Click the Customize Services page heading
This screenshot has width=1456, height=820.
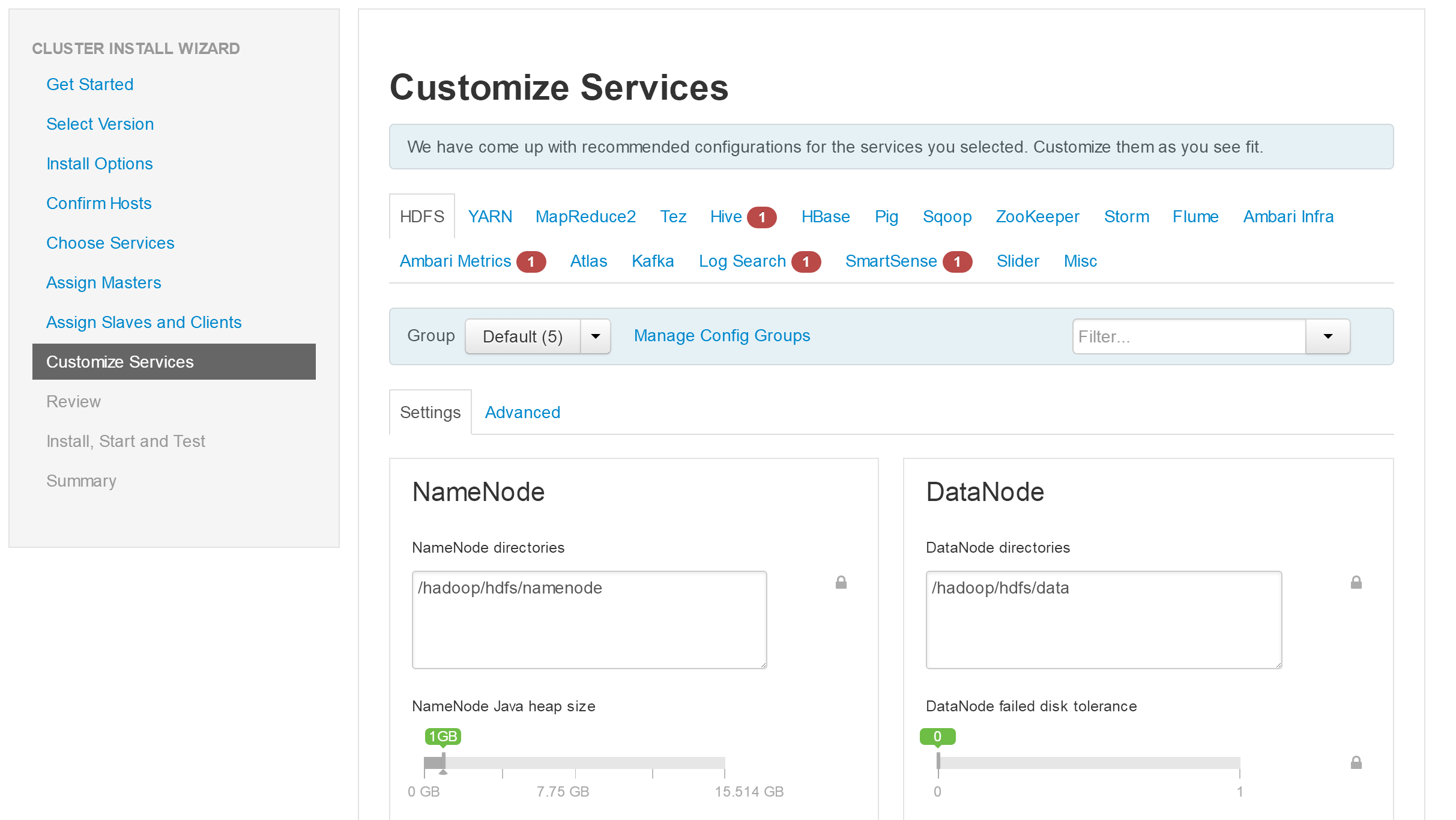pos(559,87)
